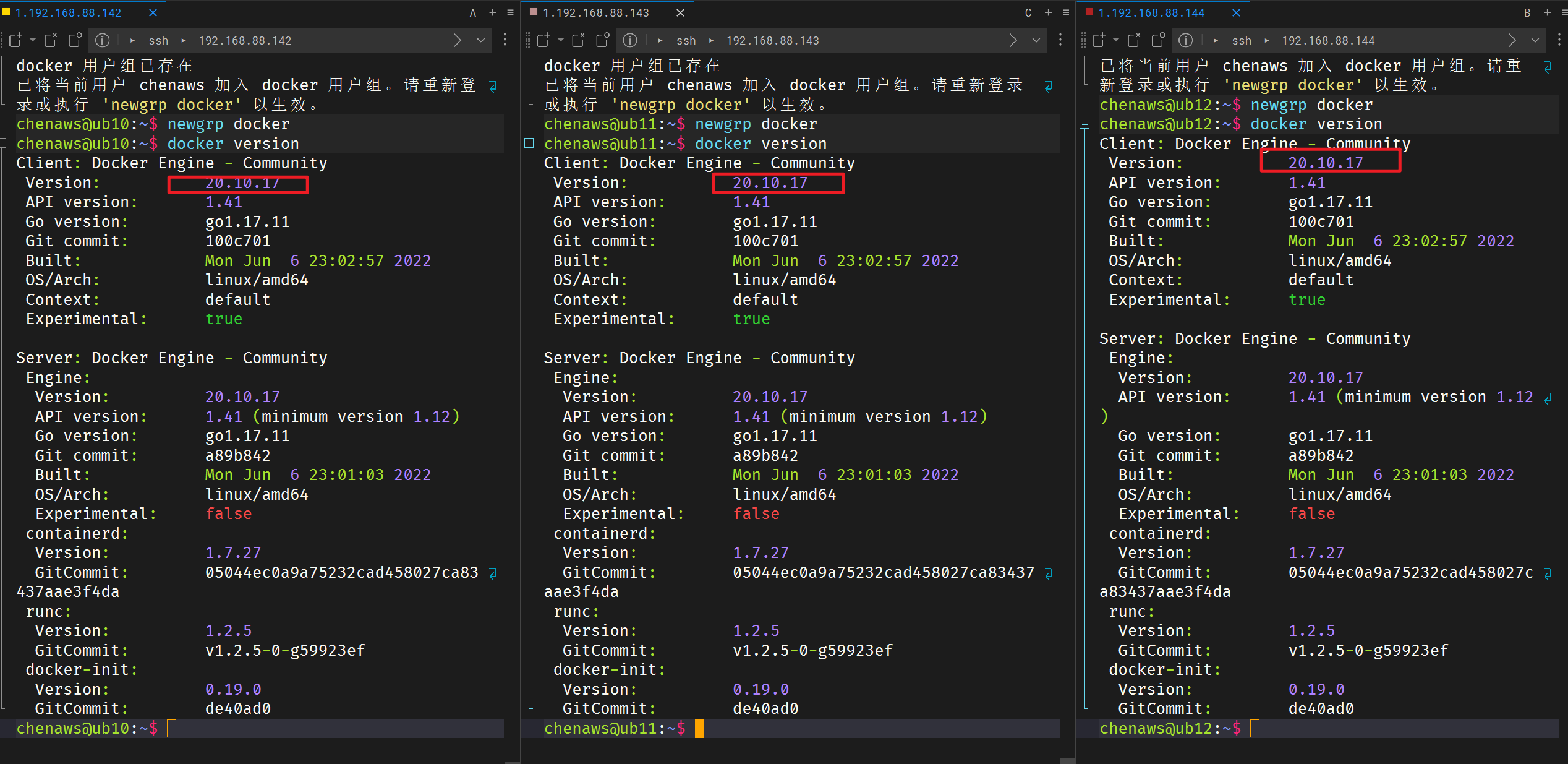
Task: Click yellow color square on 192.168.88.142 tab
Action: coord(6,12)
